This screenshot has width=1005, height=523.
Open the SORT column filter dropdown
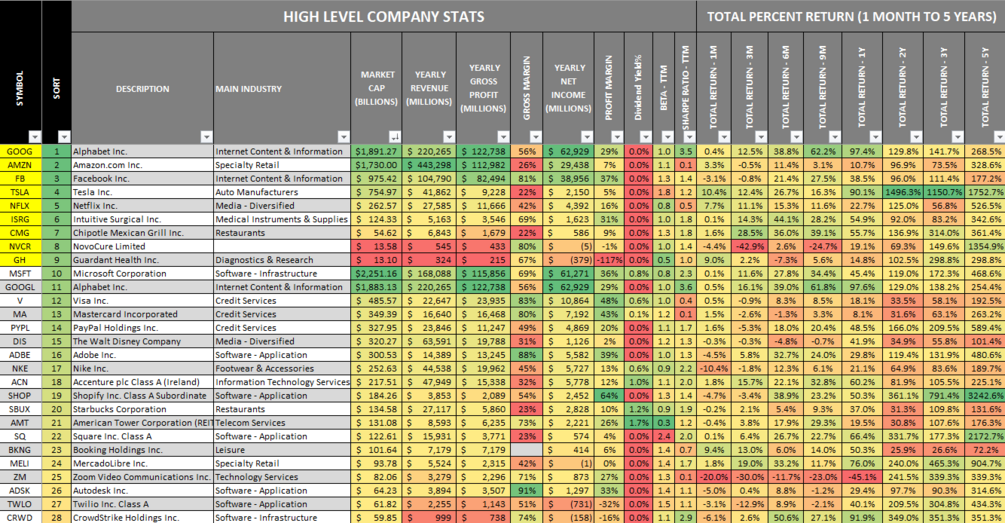click(x=64, y=137)
